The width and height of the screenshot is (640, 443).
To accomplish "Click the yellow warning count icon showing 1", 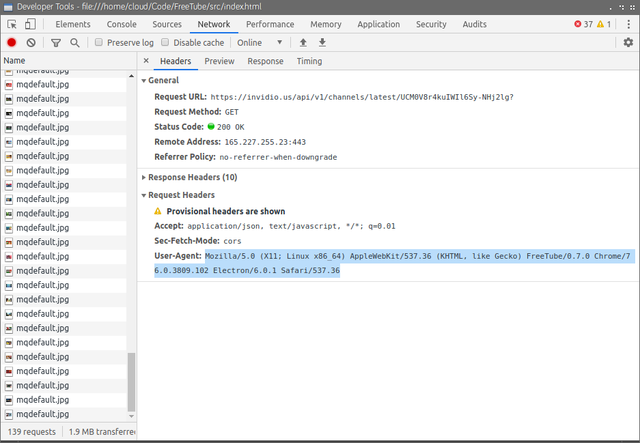I will (x=600, y=24).
